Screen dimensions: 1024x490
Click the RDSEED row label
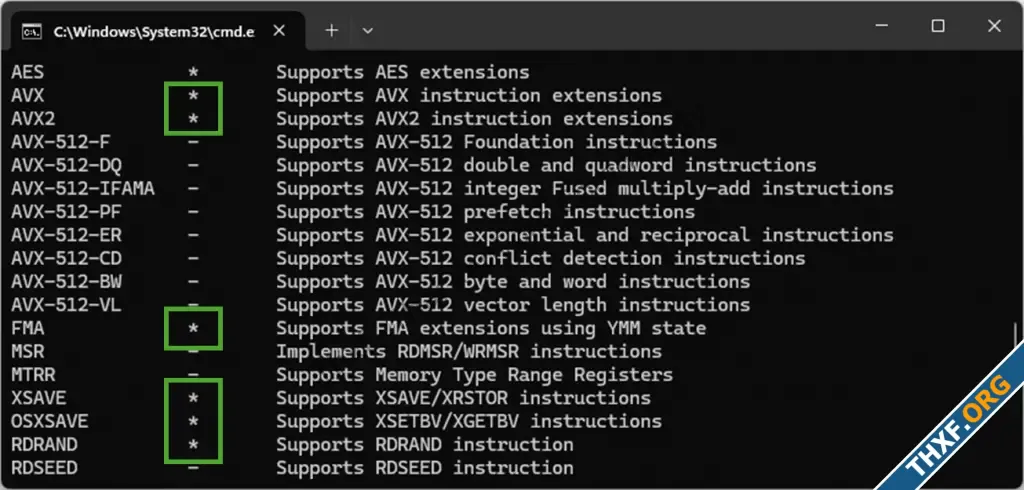(x=44, y=468)
